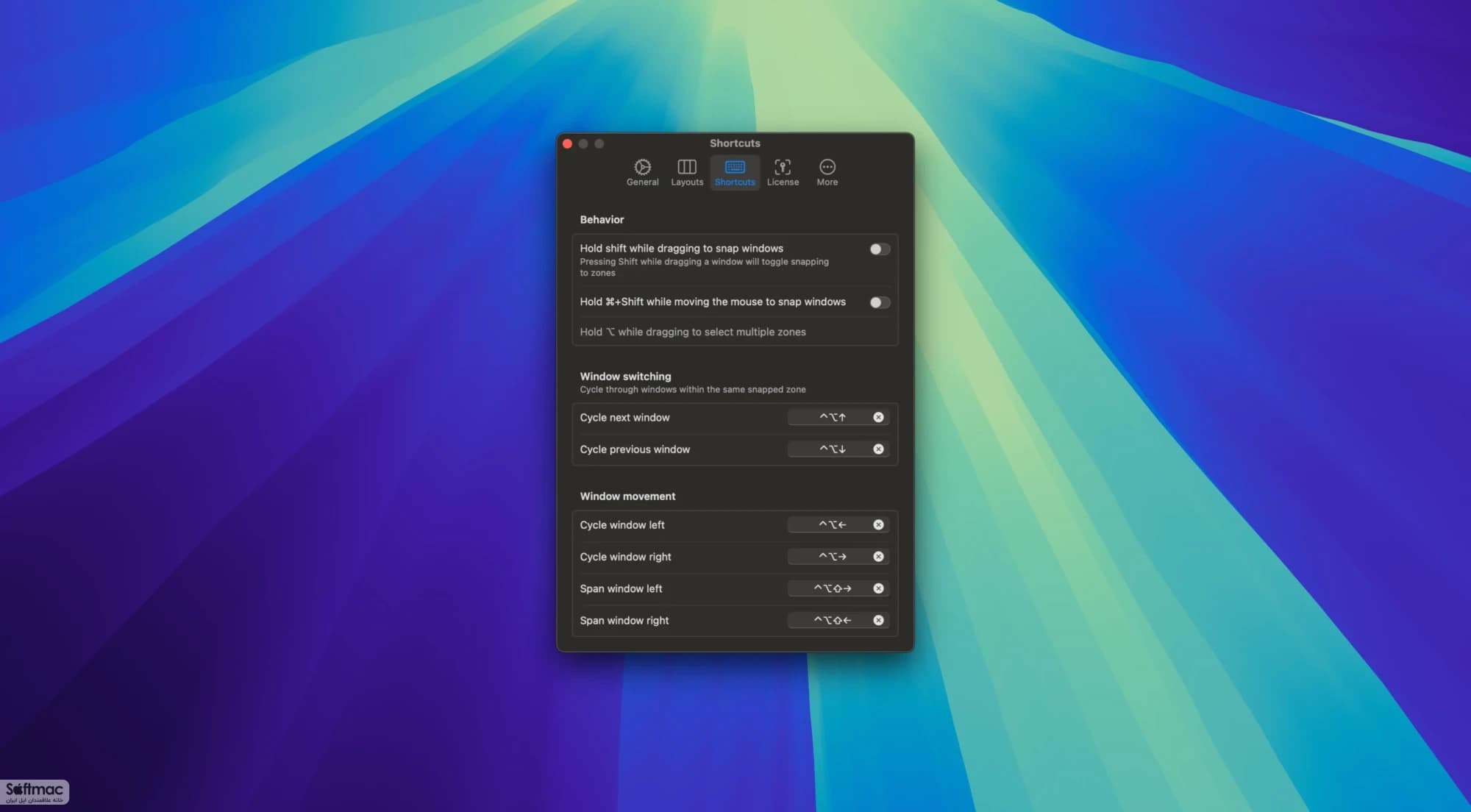Close the Shortcuts window
This screenshot has width=1471, height=812.
tap(567, 143)
